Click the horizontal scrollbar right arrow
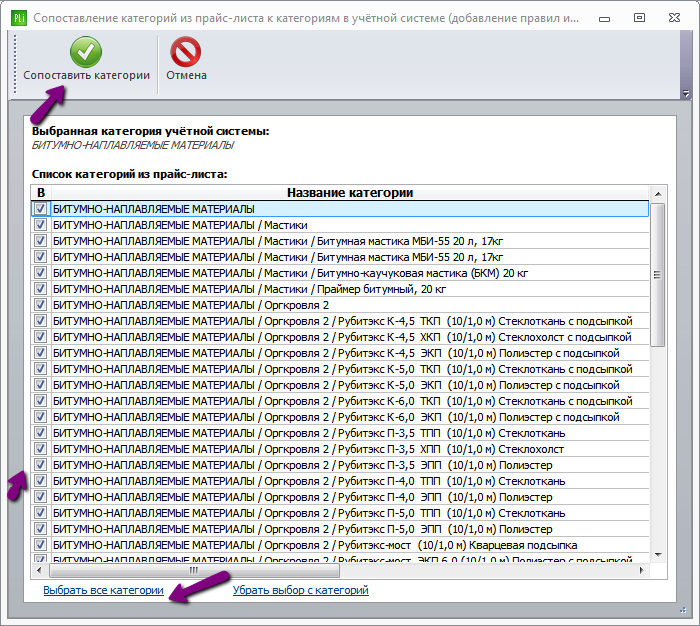This screenshot has height=626, width=700. tap(642, 570)
